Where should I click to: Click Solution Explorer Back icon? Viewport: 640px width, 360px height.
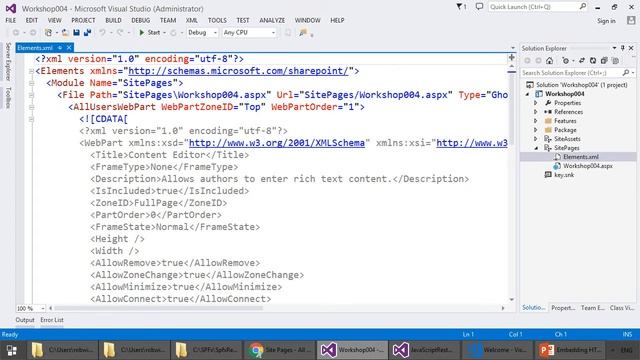click(527, 60)
